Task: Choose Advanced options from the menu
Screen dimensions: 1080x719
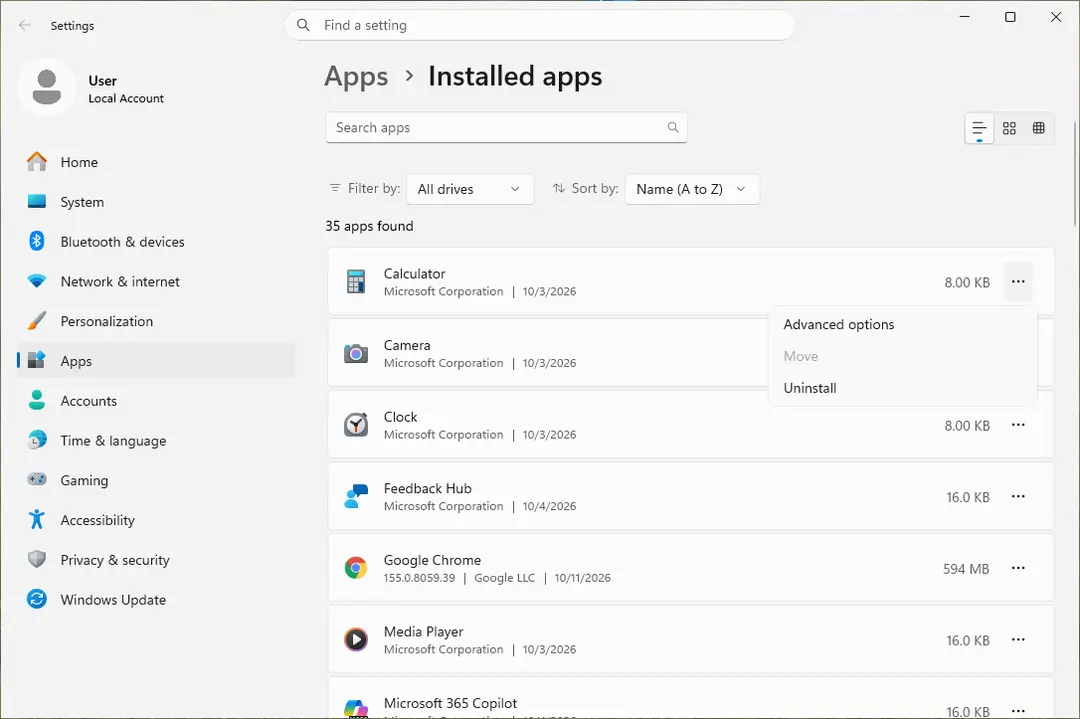Action: 902,324
